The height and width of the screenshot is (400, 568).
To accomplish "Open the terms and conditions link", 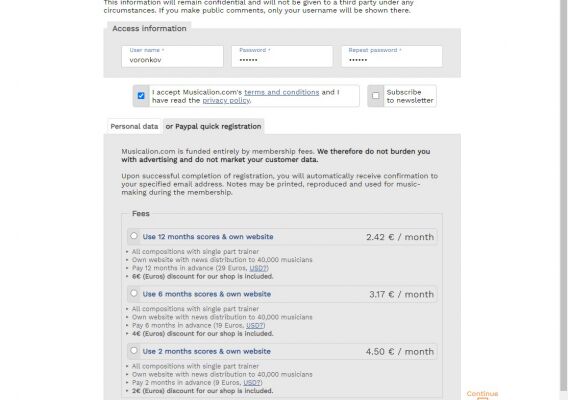I will click(x=281, y=92).
